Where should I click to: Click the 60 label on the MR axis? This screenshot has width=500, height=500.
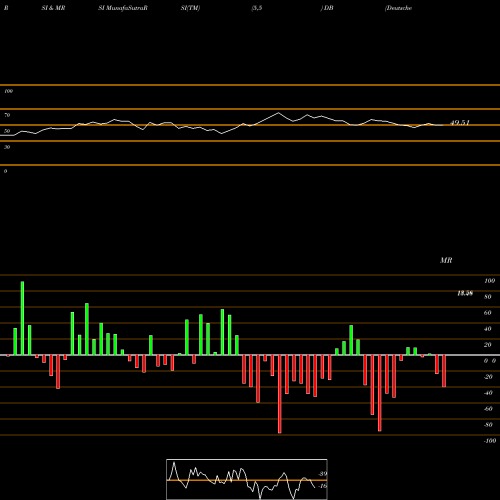(x=488, y=313)
